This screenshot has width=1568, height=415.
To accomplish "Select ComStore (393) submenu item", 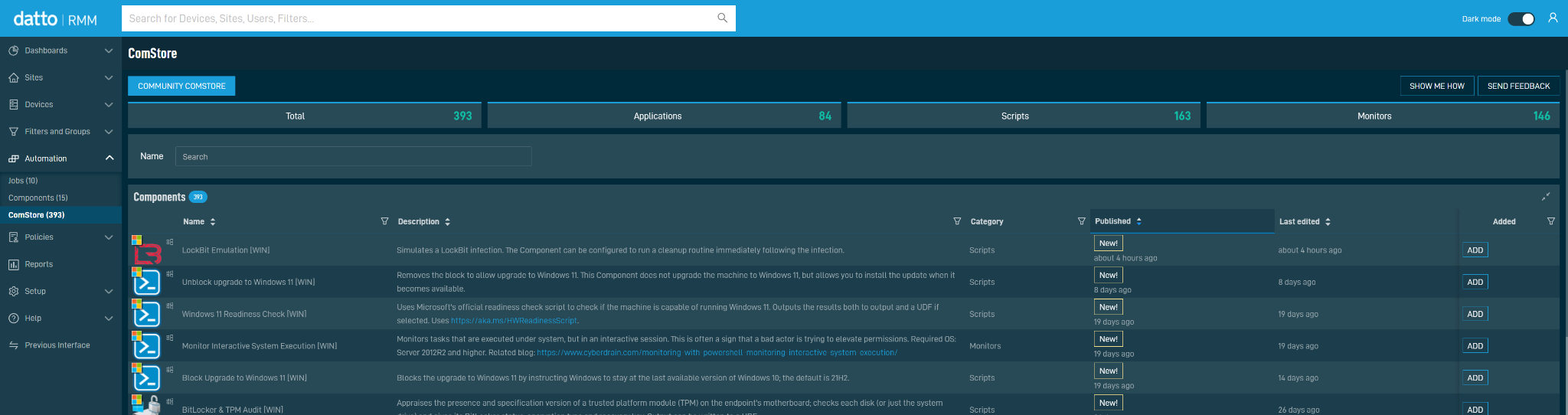I will (36, 215).
